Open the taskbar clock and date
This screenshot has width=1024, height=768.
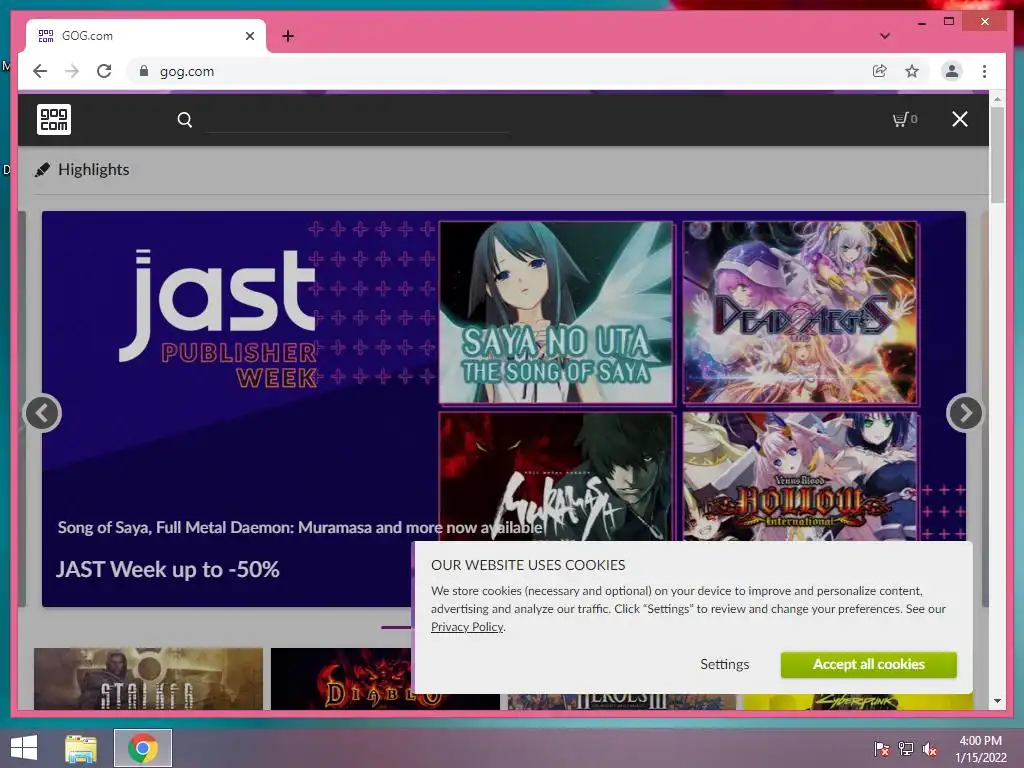[980, 749]
